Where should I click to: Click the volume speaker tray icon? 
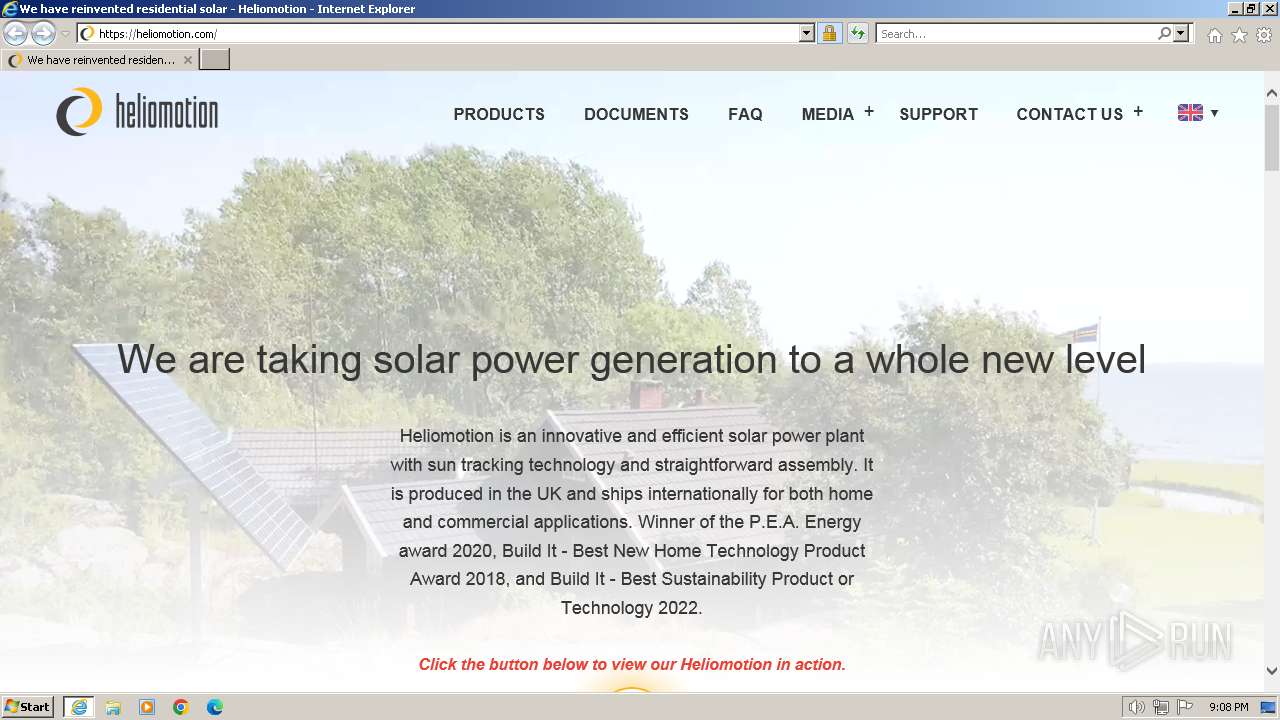click(1137, 707)
